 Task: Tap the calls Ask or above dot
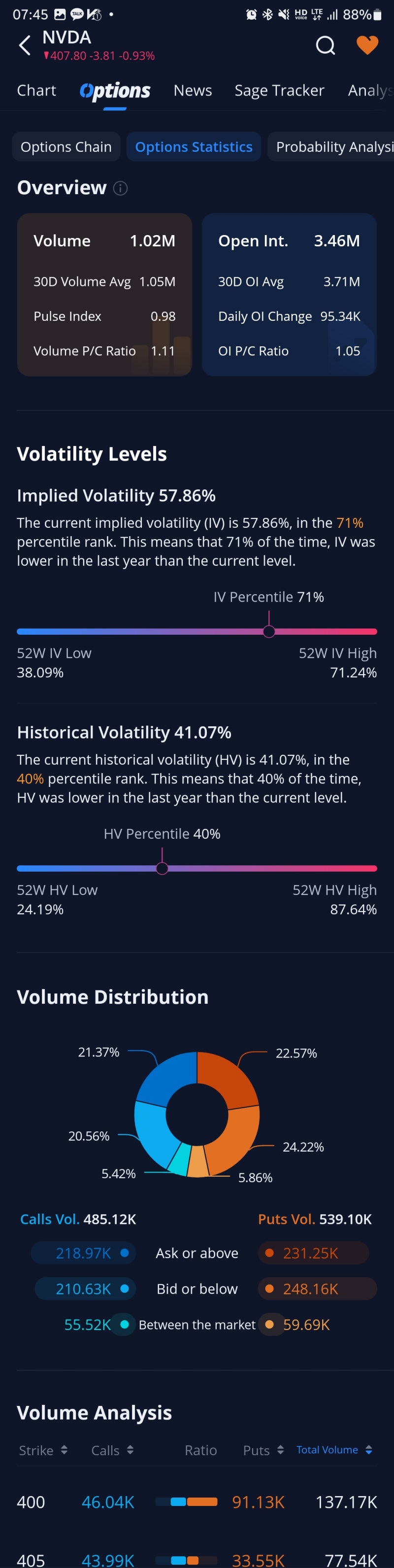pos(125,1253)
